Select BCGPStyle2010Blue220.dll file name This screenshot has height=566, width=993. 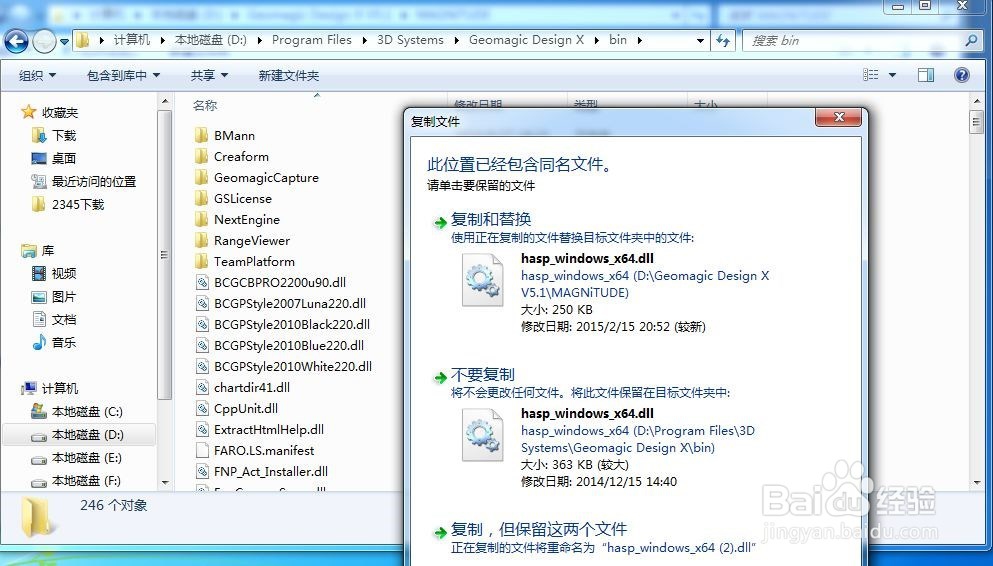pos(289,345)
